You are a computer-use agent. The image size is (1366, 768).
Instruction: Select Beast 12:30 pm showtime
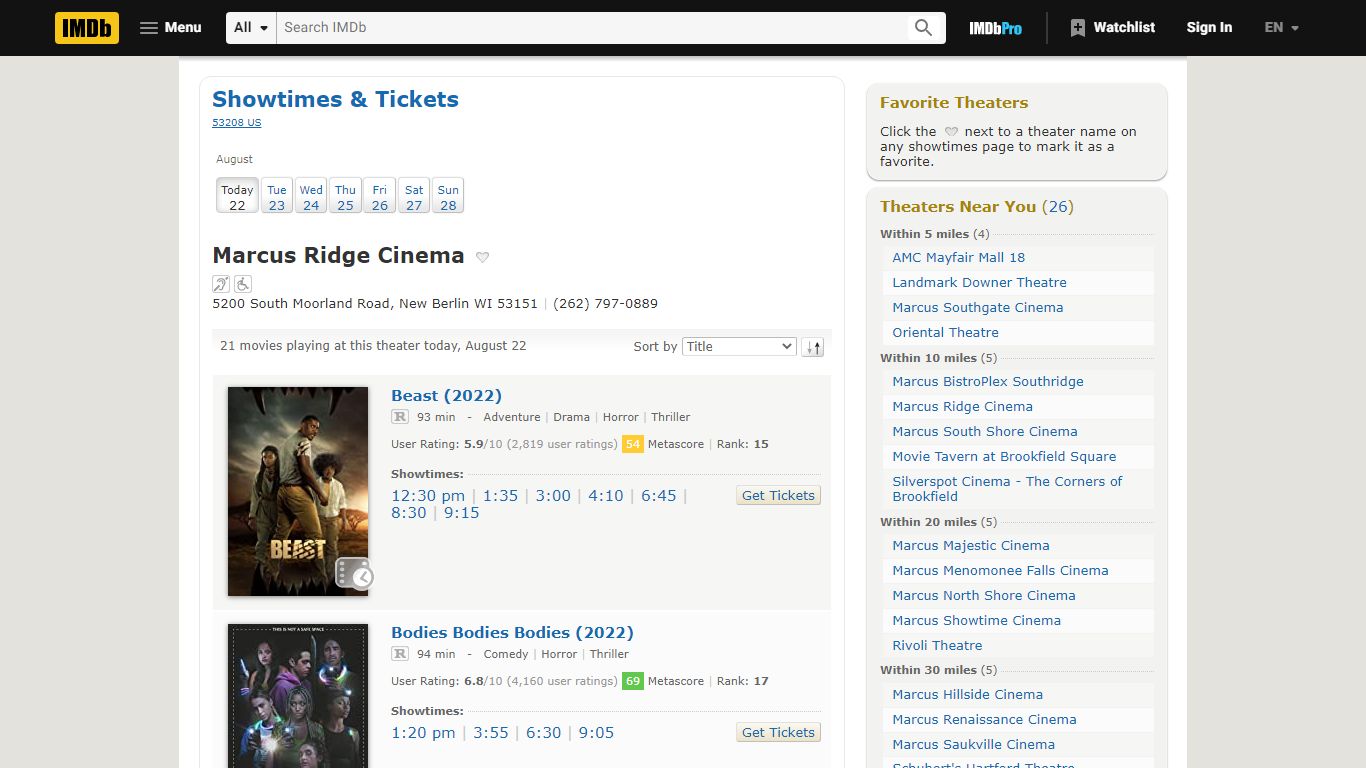[428, 495]
